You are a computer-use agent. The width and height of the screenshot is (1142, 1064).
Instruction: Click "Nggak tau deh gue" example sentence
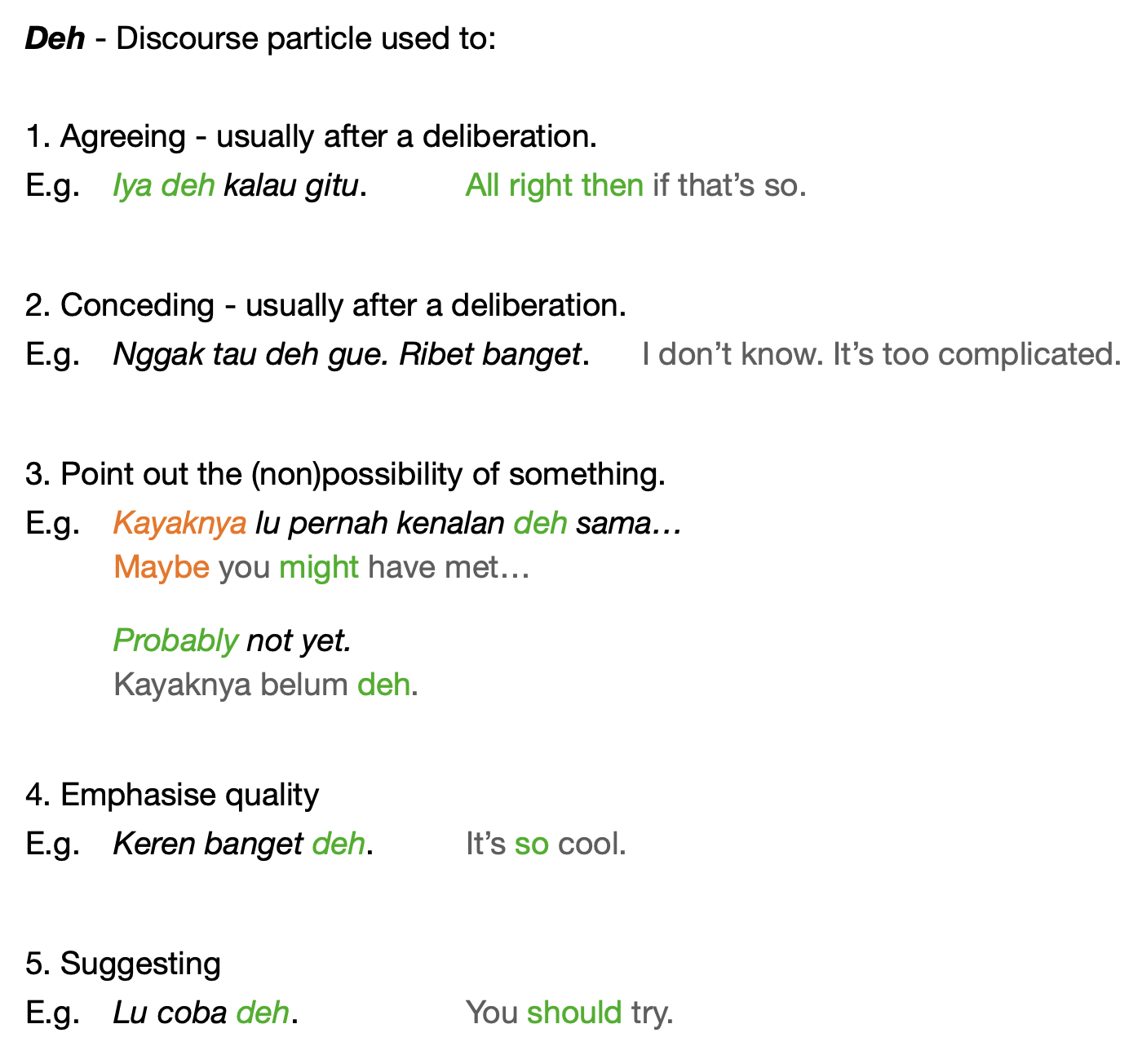(251, 355)
